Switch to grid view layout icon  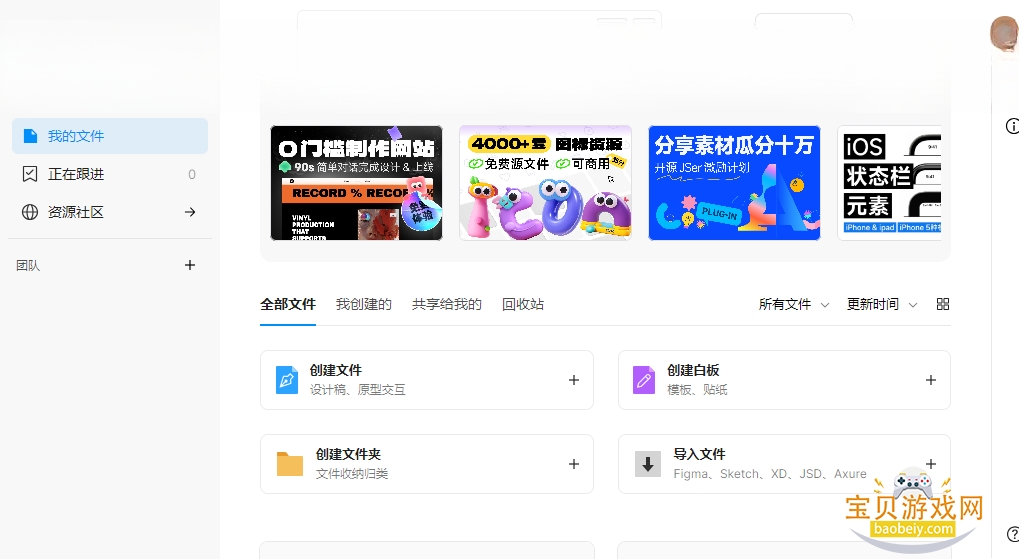point(943,304)
